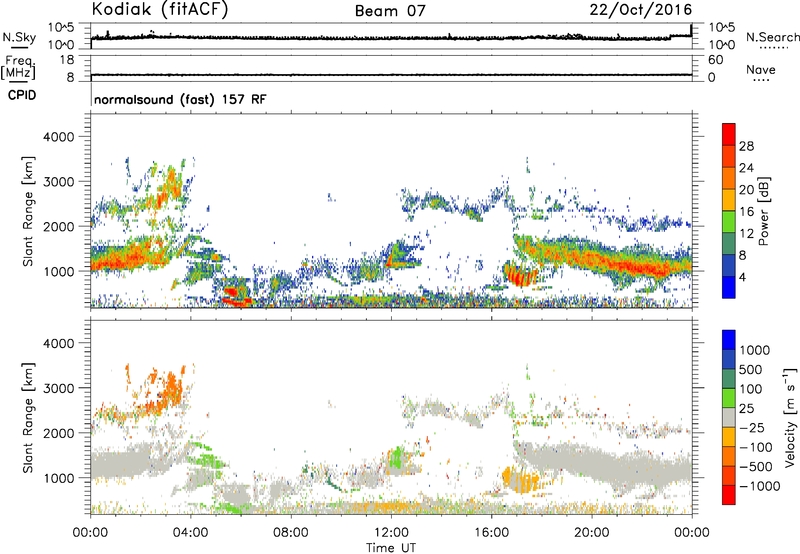Image resolution: width=800 pixels, height=554 pixels.
Task: Select the 'Beam 07' heading
Action: coord(390,11)
